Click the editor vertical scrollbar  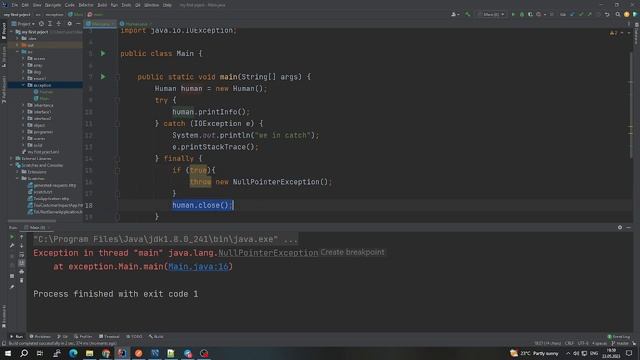click(631, 106)
